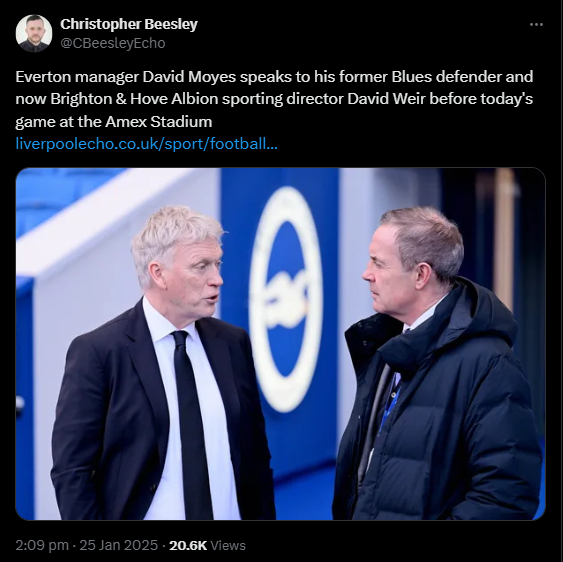View the 20.6K views count

pyautogui.click(x=188, y=545)
